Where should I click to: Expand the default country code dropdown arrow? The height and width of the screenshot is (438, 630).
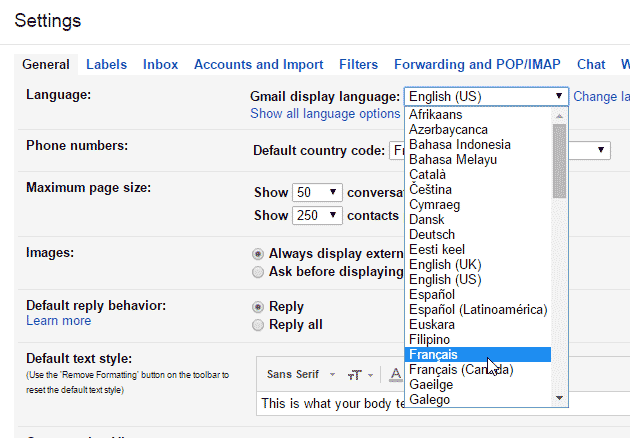tap(601, 150)
